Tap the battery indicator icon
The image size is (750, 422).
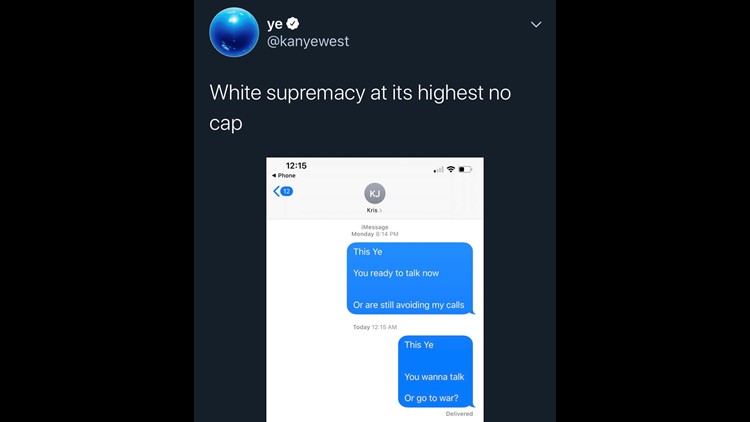[x=465, y=169]
